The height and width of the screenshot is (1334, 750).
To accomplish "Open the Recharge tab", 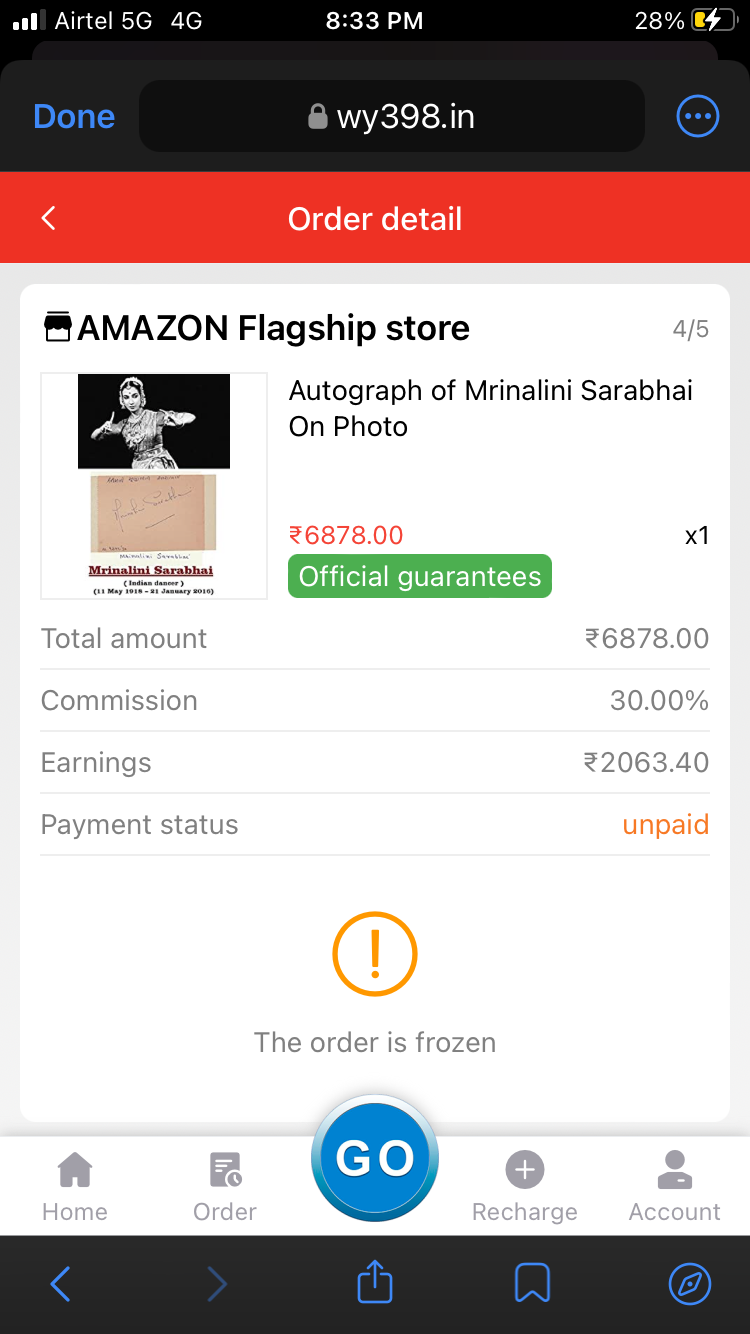I will [x=524, y=1186].
